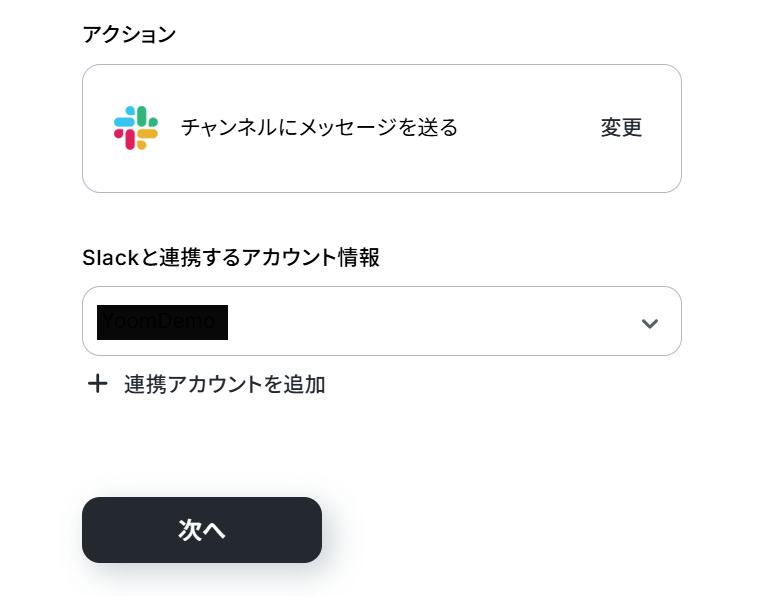Viewport: 769px width, 596px height.
Task: Select the blacked-out YoomDemo account name
Action: pyautogui.click(x=162, y=322)
